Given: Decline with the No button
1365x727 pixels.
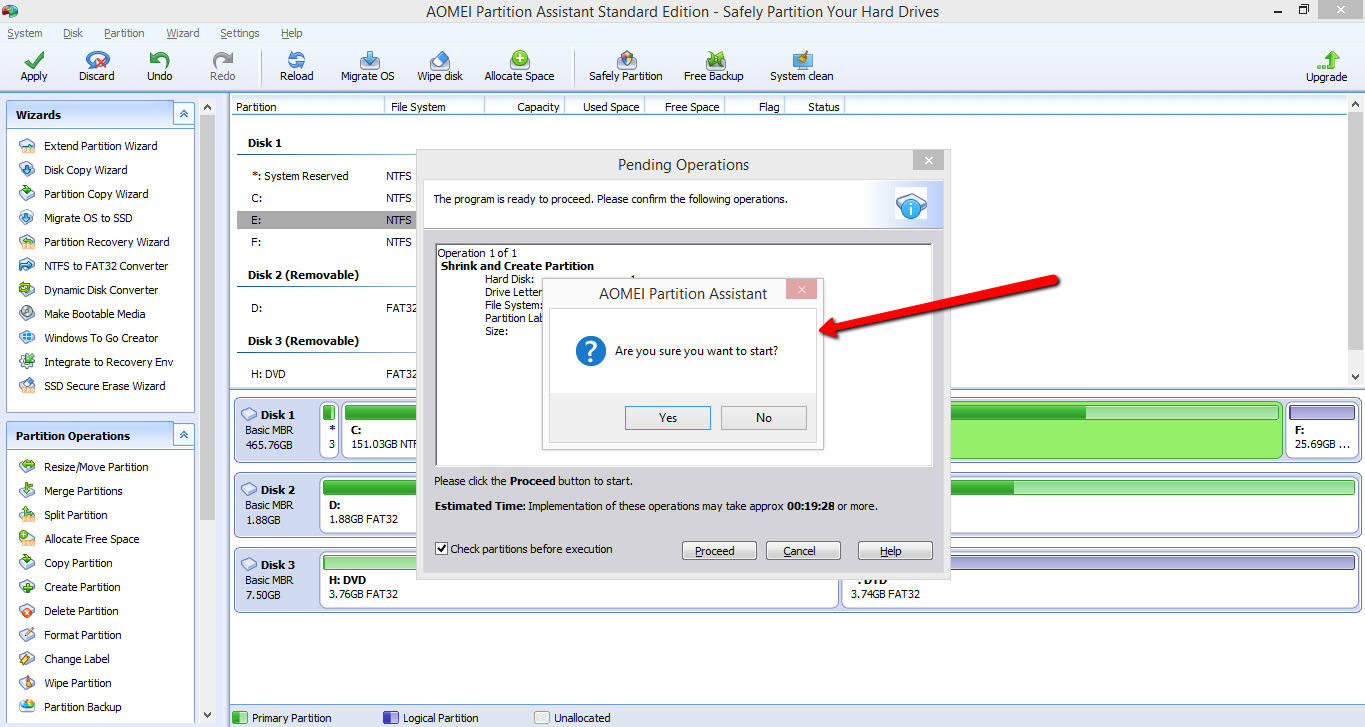Looking at the screenshot, I should point(764,418).
